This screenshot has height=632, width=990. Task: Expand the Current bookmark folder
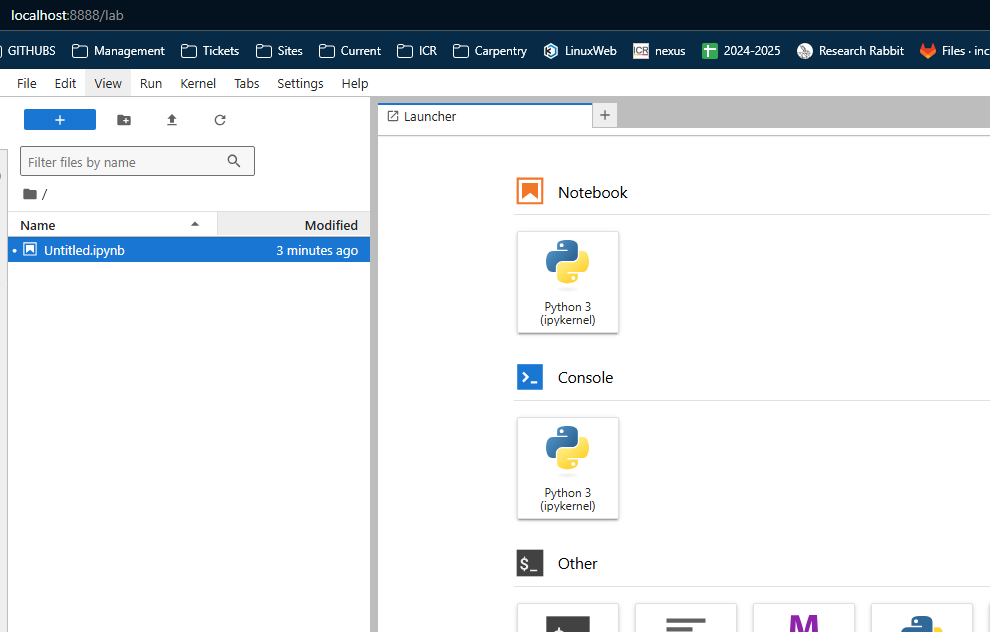[x=350, y=51]
